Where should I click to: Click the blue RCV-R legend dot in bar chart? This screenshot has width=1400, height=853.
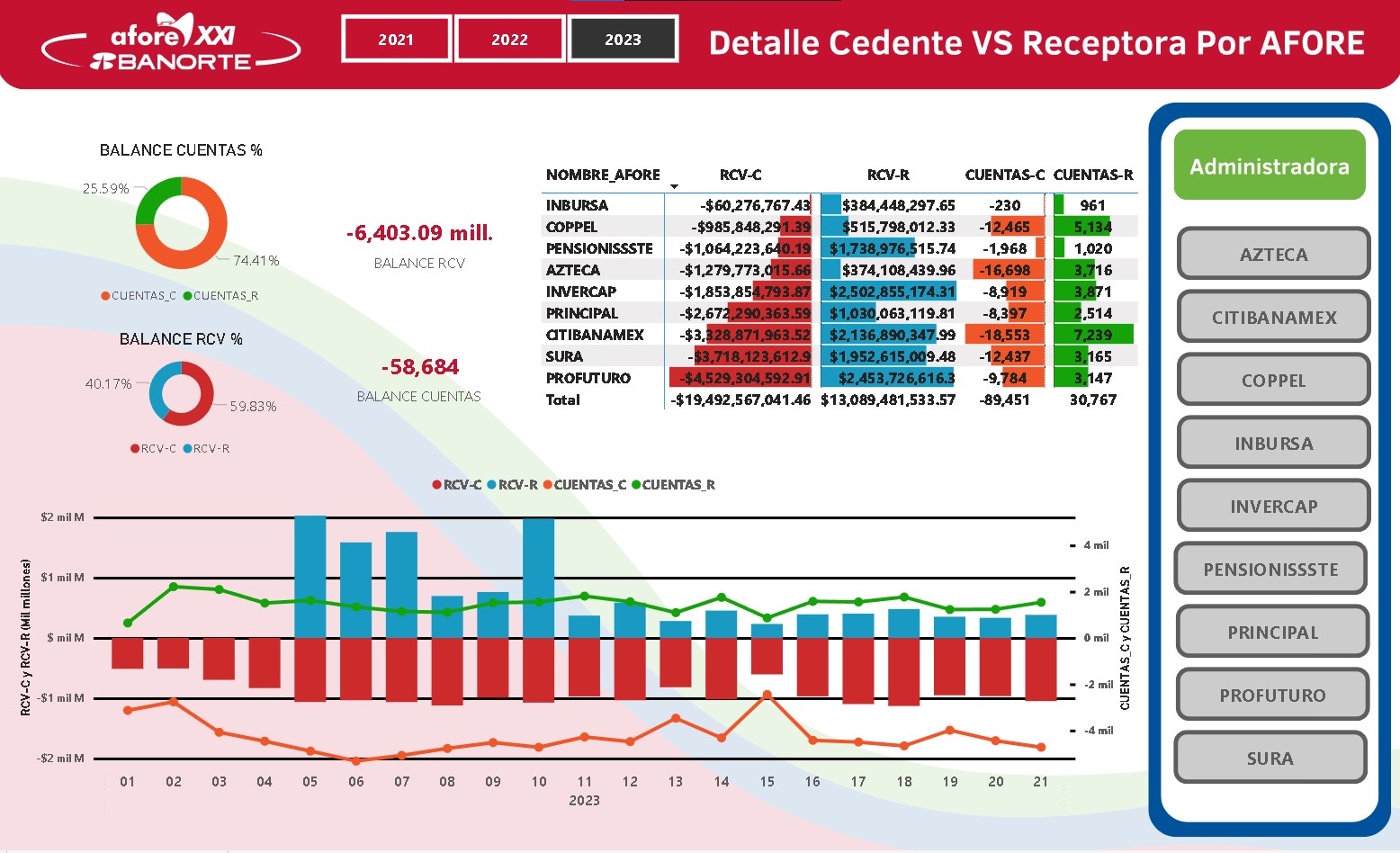[492, 485]
